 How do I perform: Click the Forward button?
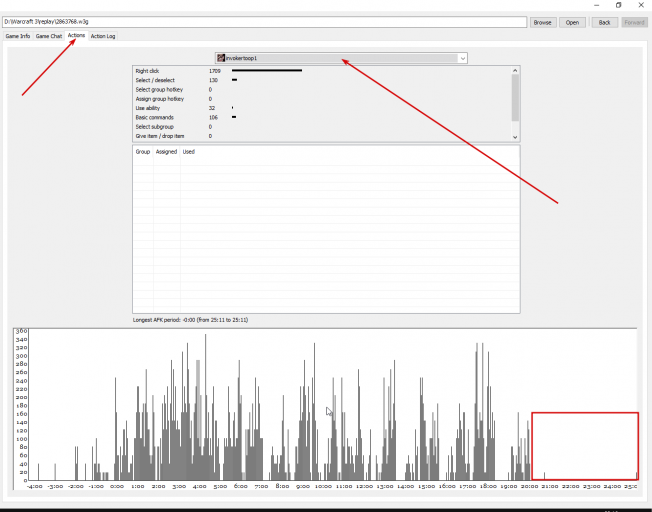pyautogui.click(x=634, y=22)
